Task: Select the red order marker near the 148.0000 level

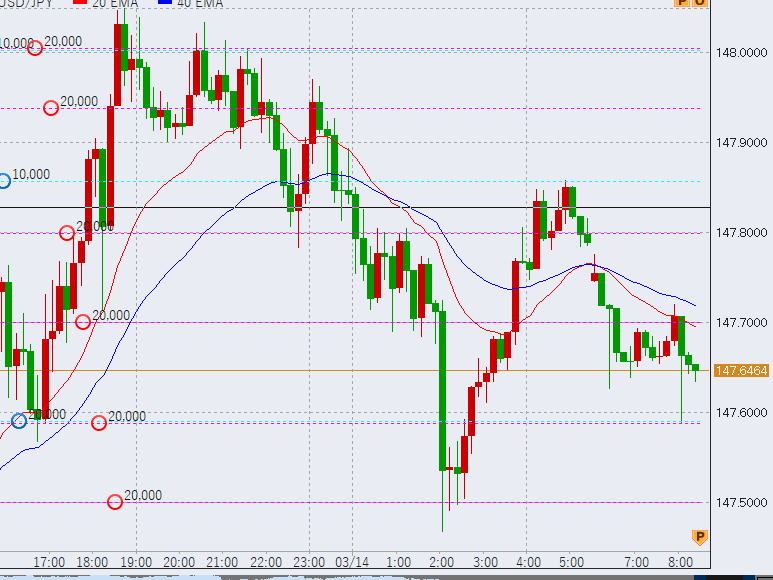Action: coord(35,47)
